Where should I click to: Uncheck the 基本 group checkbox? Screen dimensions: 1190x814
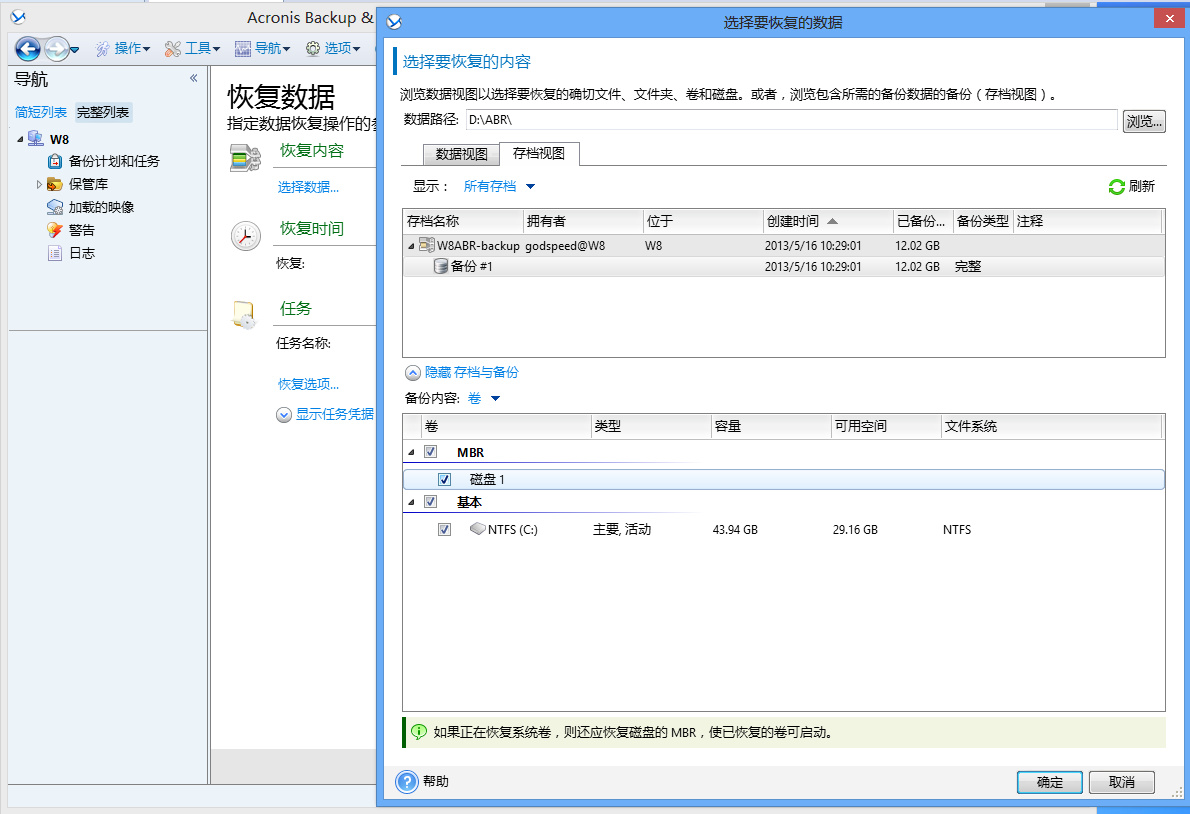click(x=430, y=502)
